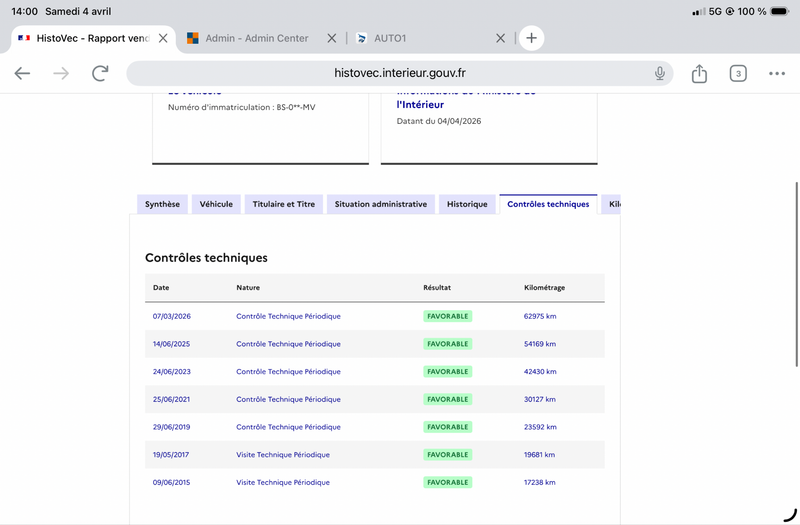
Task: Open the Situation administrative tab
Action: (x=380, y=204)
